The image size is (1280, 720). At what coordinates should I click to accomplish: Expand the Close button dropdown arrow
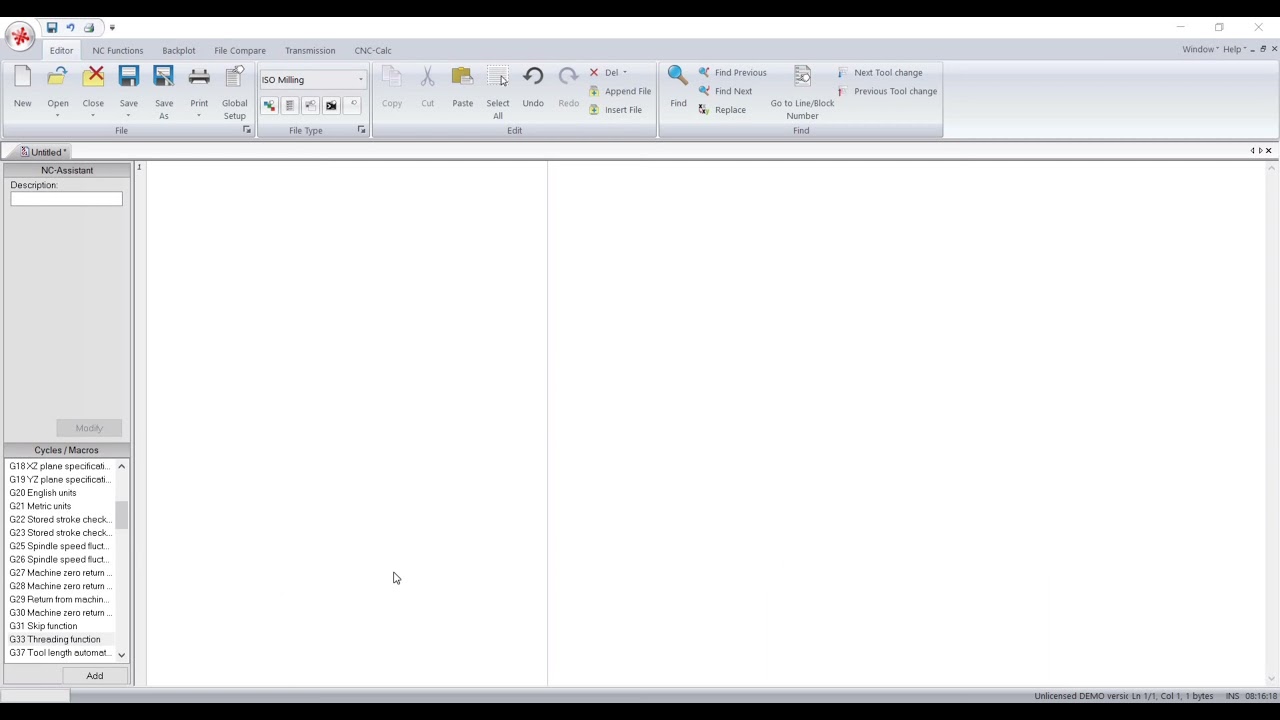93,116
